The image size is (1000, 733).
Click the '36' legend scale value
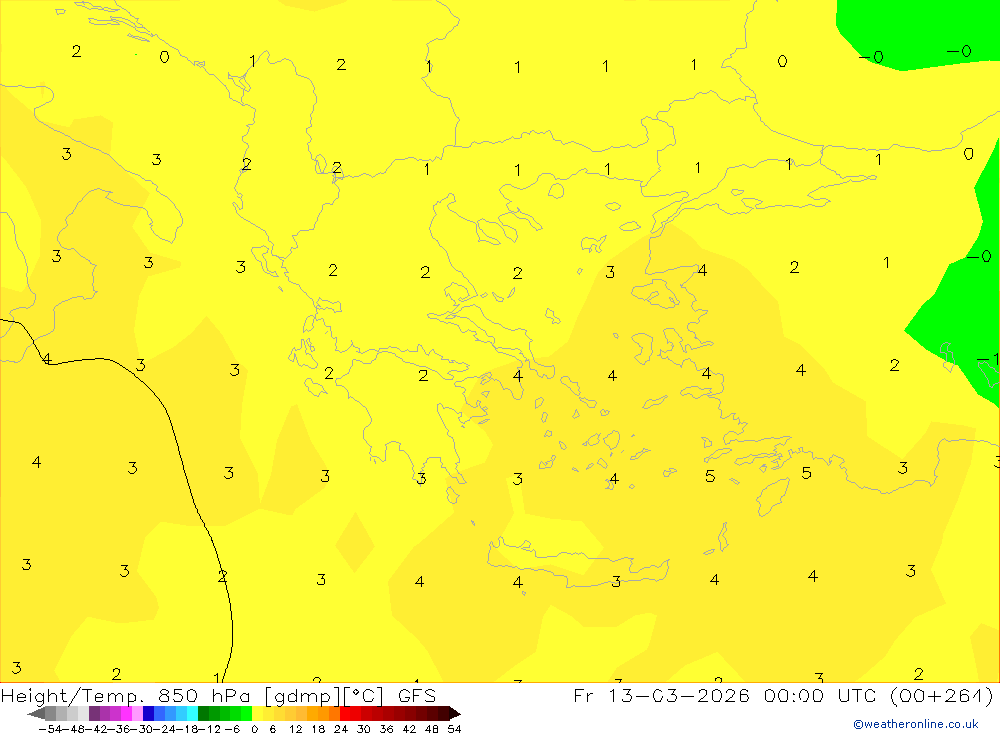(386, 729)
